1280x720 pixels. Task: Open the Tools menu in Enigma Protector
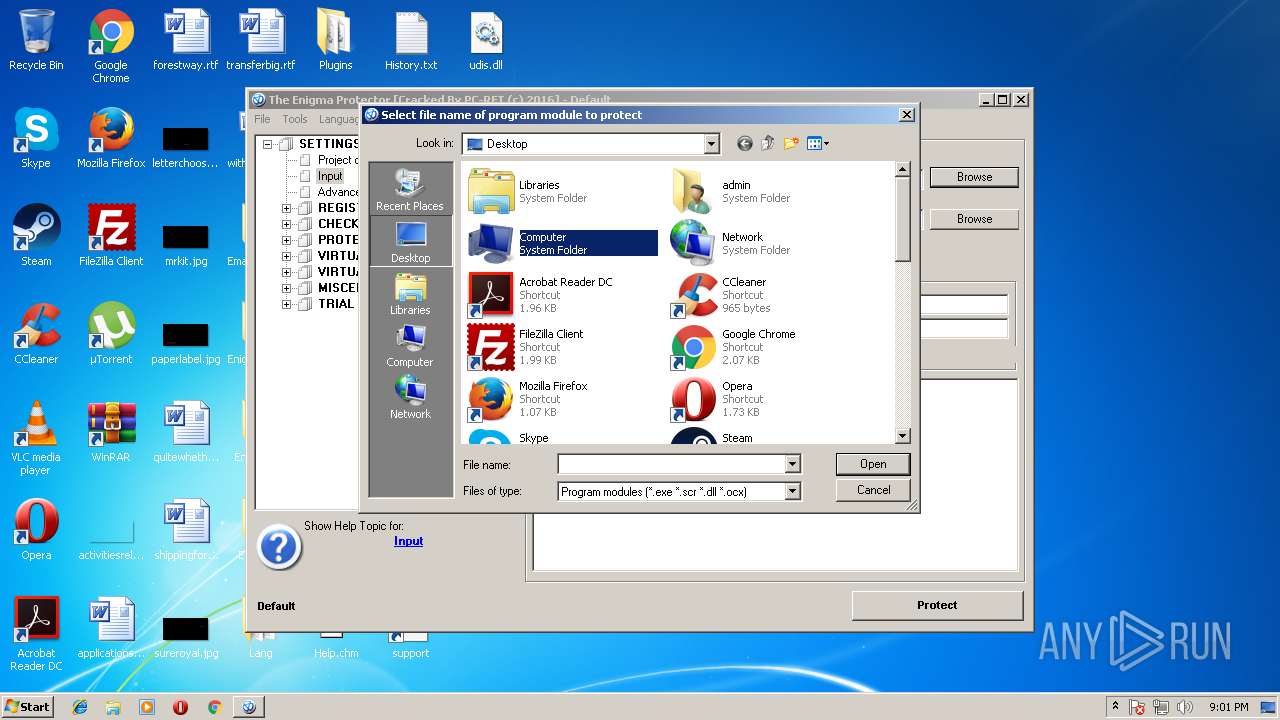tap(295, 119)
